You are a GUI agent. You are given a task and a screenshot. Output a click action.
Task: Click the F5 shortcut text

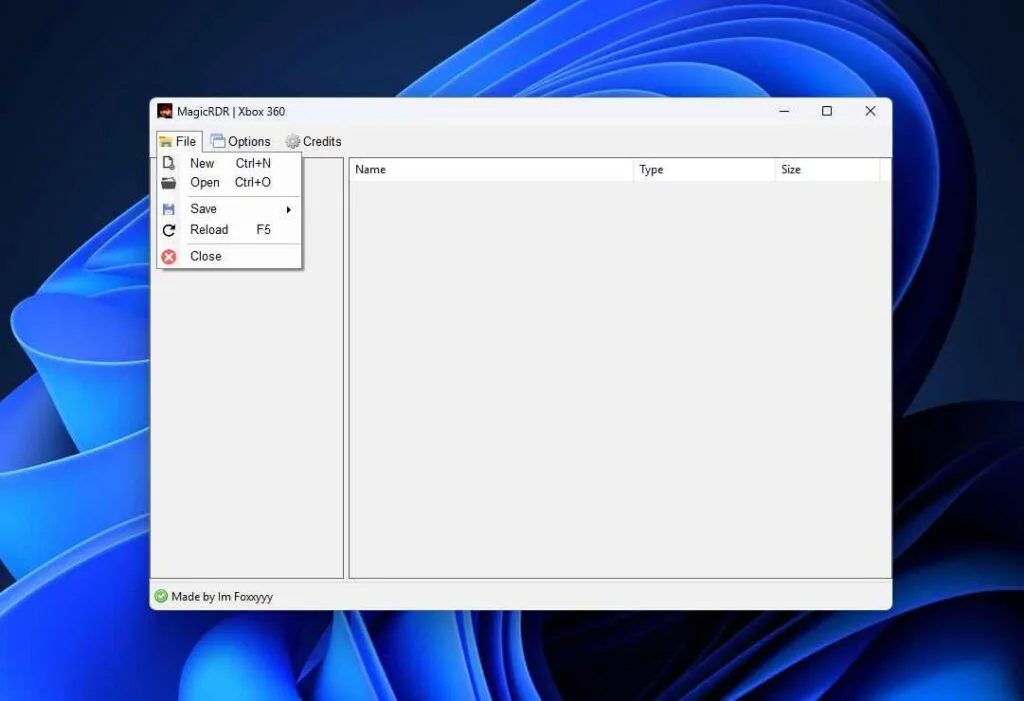tap(263, 230)
